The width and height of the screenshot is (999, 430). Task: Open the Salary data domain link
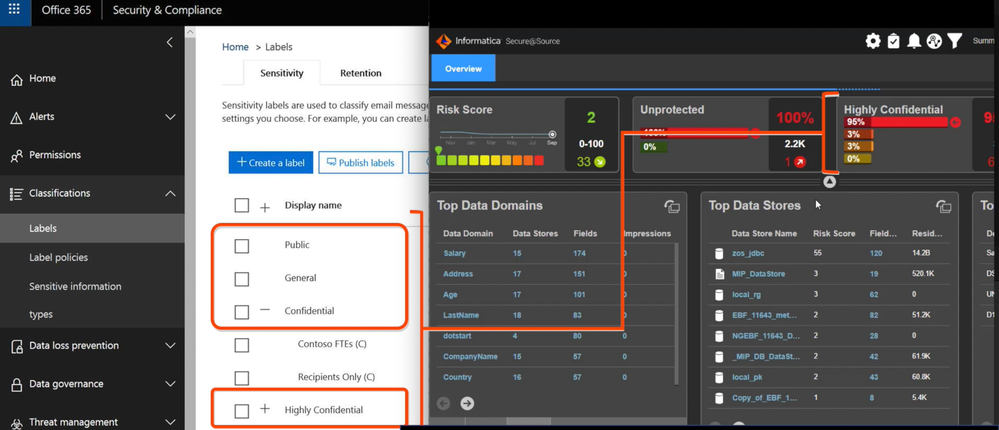[454, 254]
